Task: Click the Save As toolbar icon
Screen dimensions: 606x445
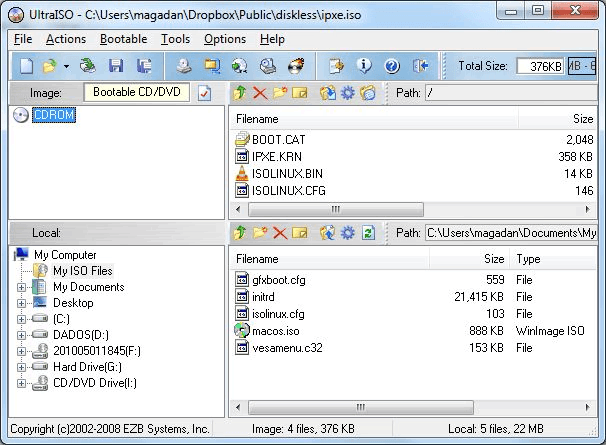Action: 144,66
